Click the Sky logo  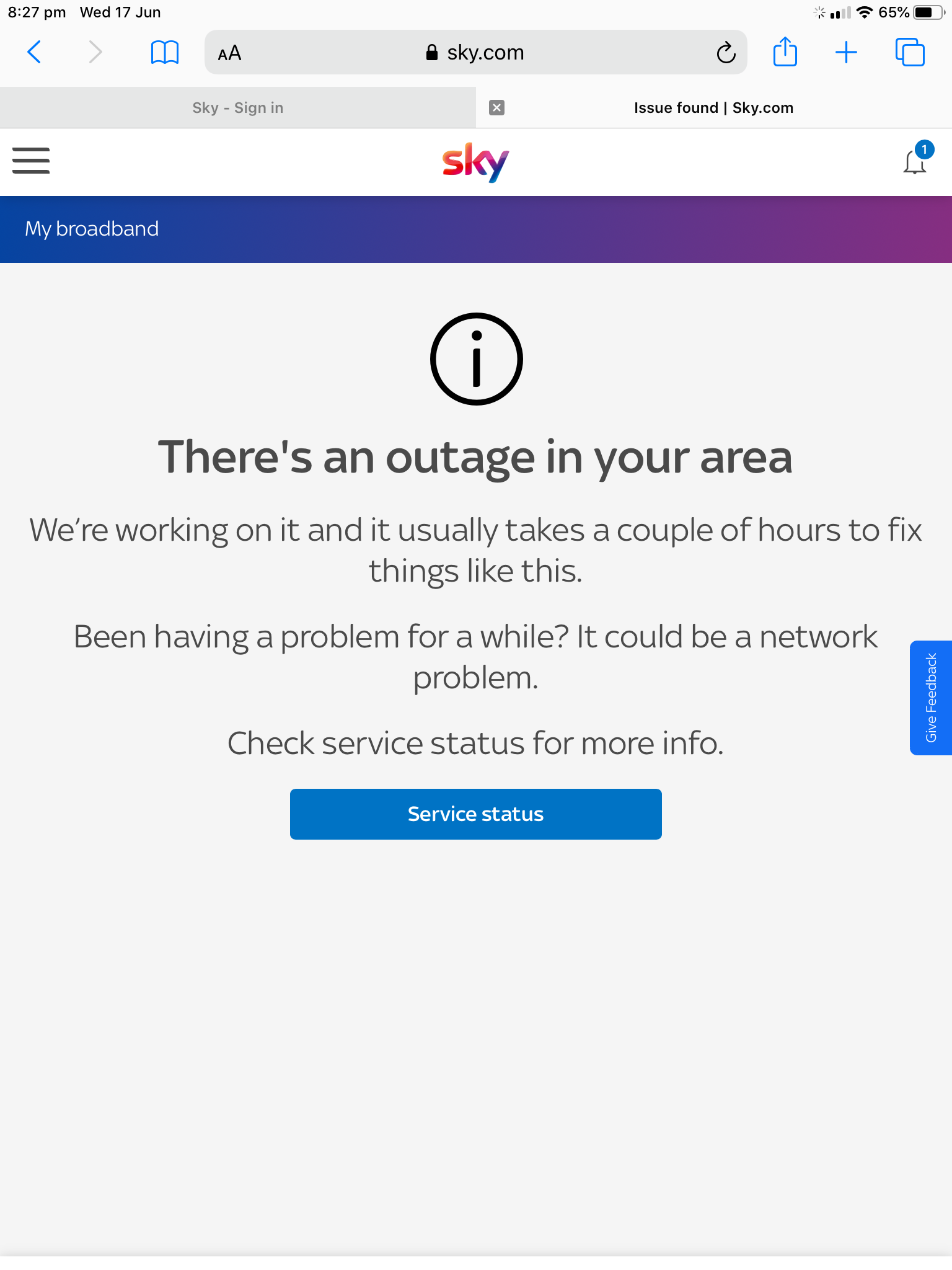pyautogui.click(x=475, y=162)
